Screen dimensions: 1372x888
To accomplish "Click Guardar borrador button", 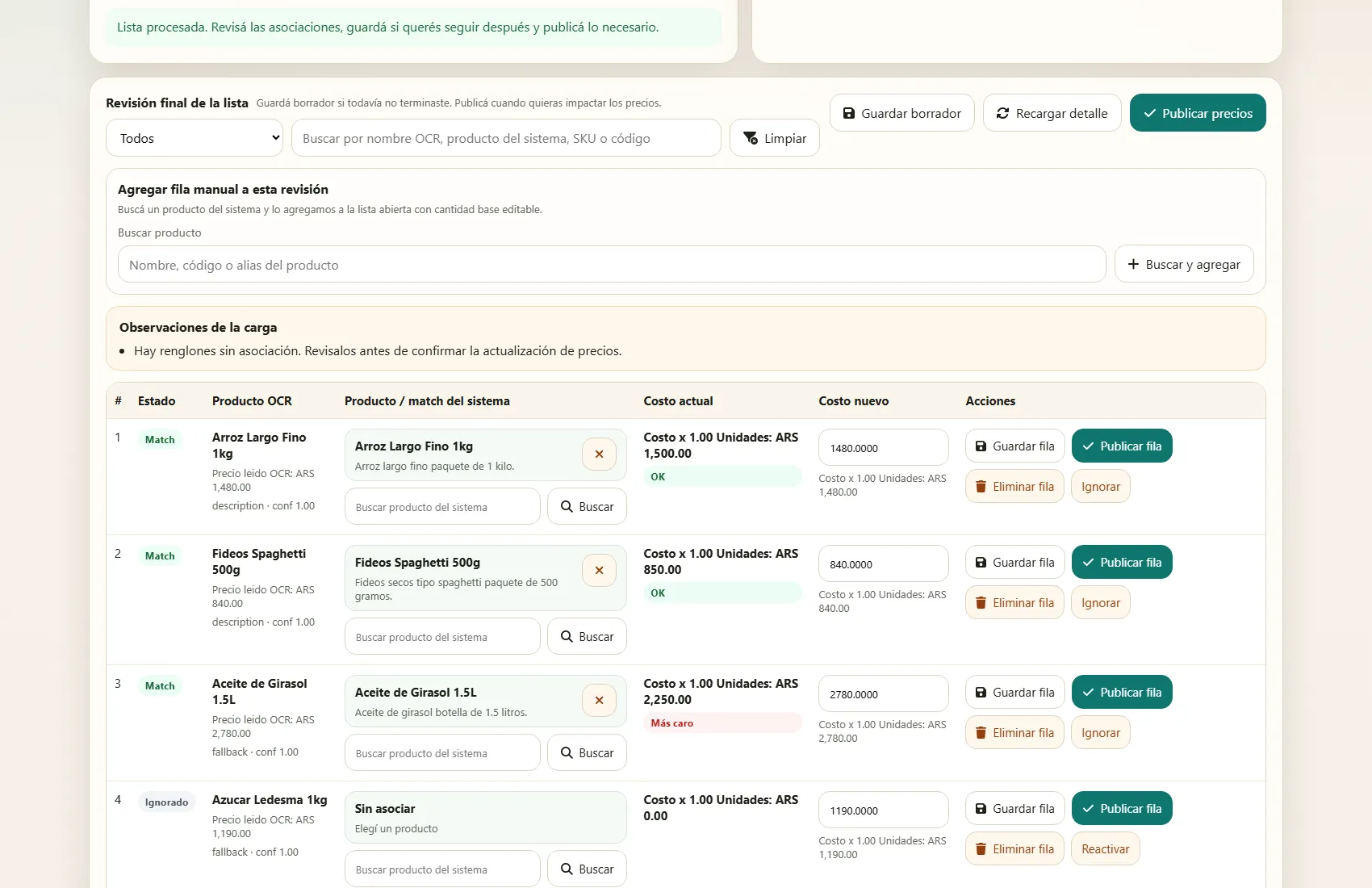I will pyautogui.click(x=902, y=113).
